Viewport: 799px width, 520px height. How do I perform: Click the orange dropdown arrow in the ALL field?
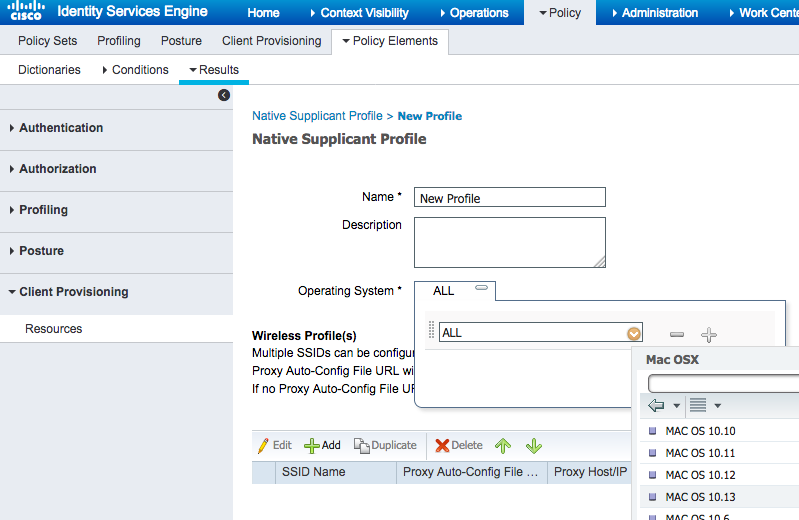point(634,333)
